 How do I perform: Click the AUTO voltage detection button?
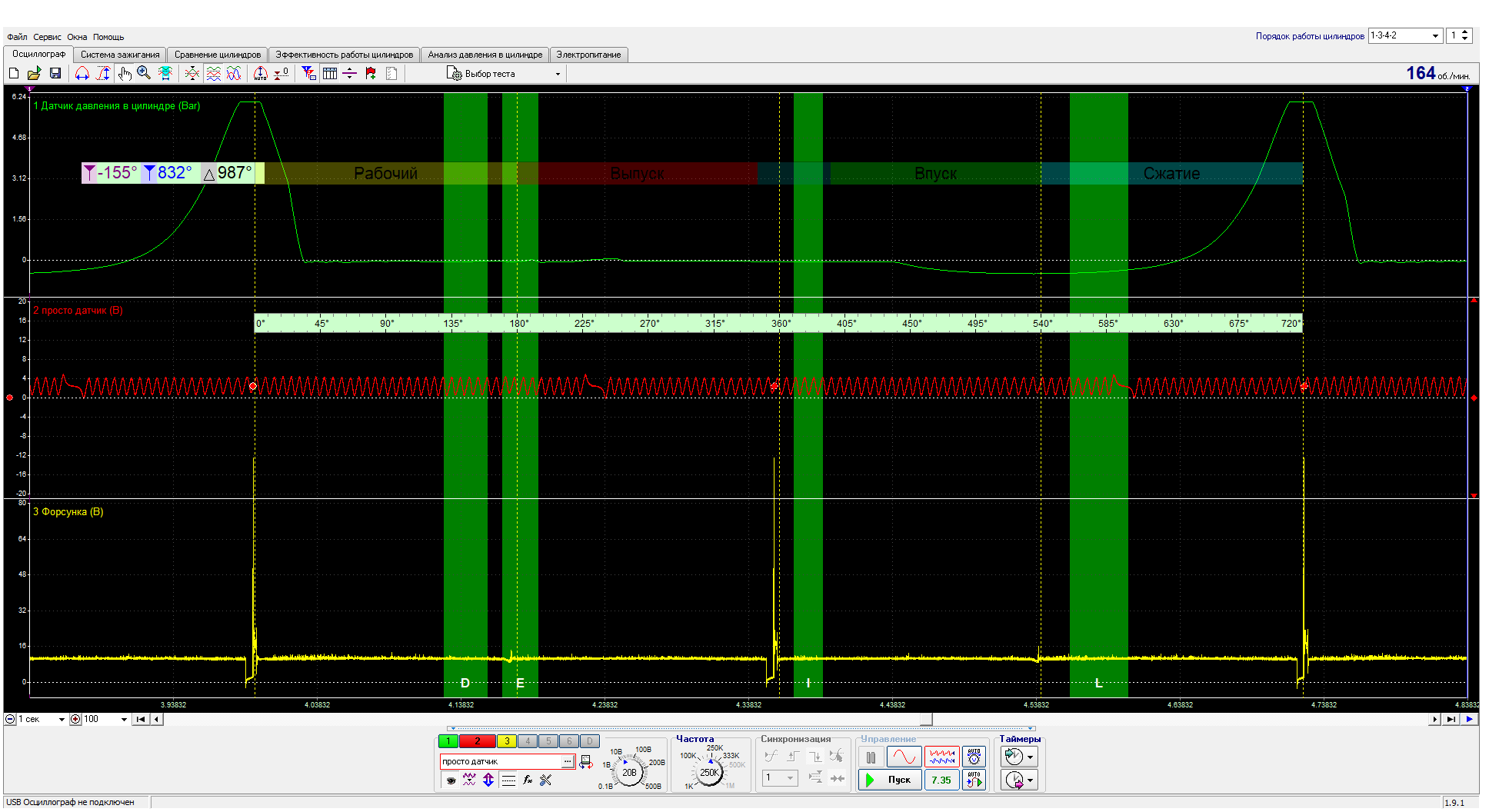tap(974, 757)
